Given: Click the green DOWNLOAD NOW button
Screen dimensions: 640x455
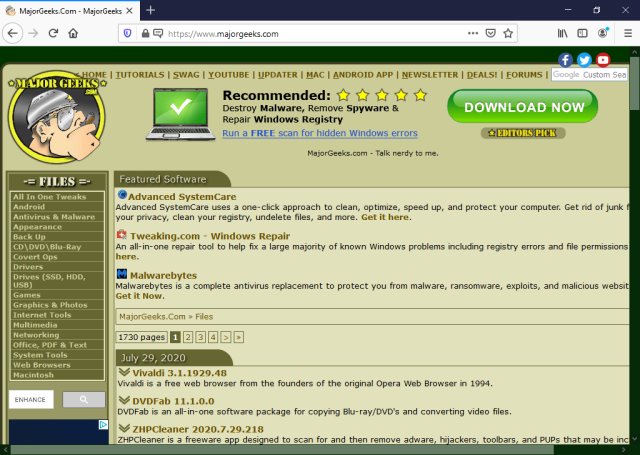Looking at the screenshot, I should (x=523, y=106).
